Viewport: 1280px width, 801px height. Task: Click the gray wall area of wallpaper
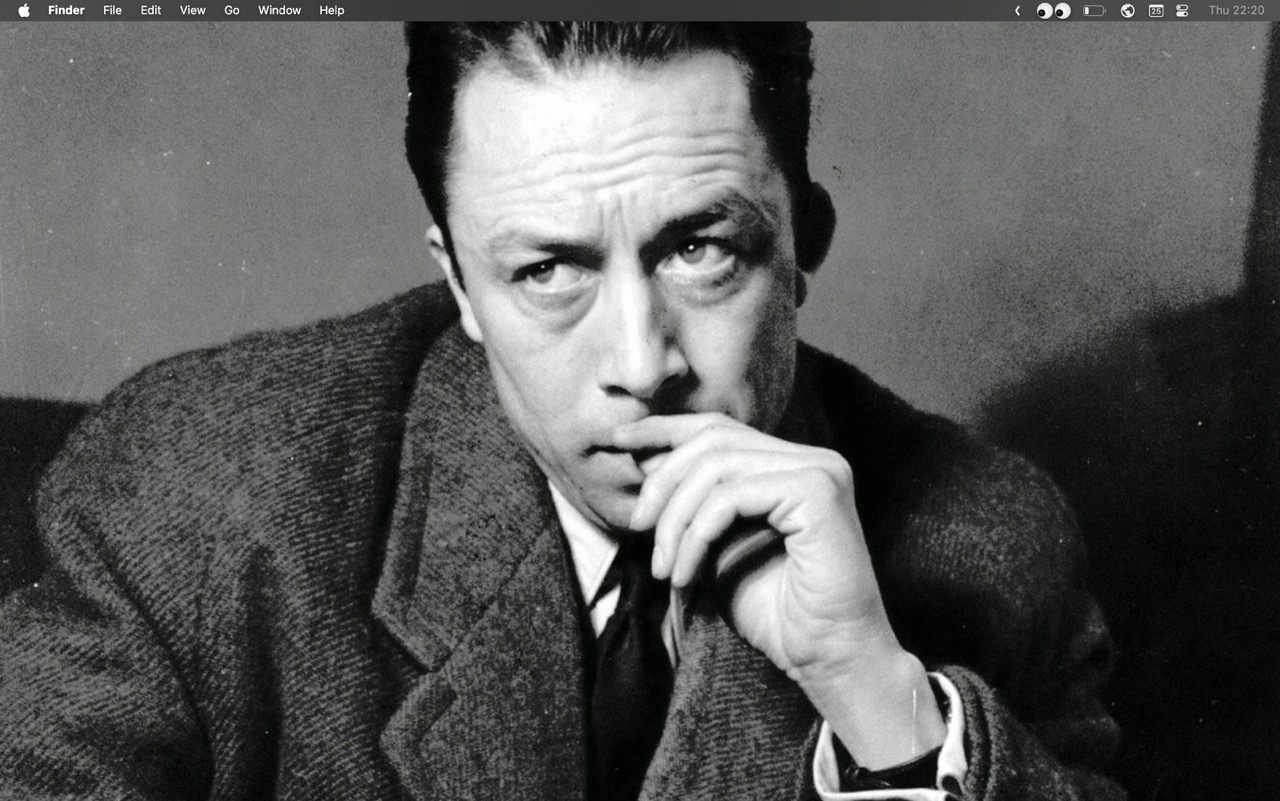point(200,200)
